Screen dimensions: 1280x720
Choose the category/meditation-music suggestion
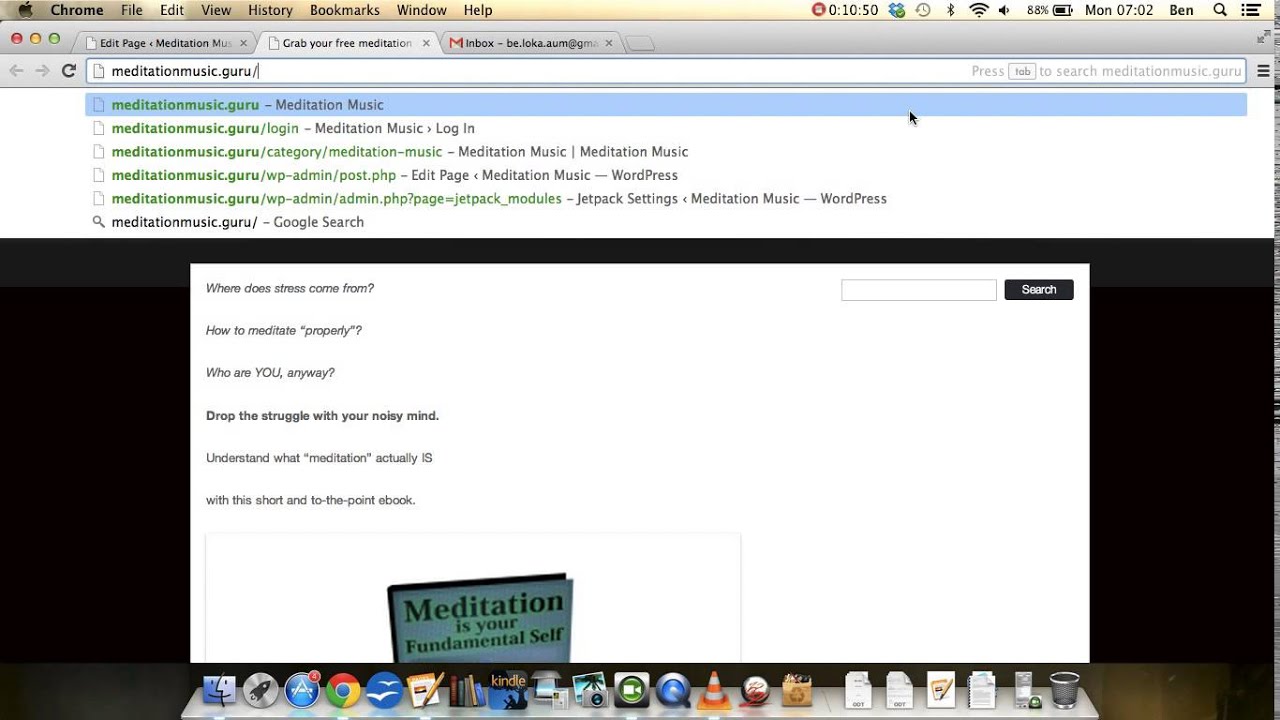coord(666,152)
